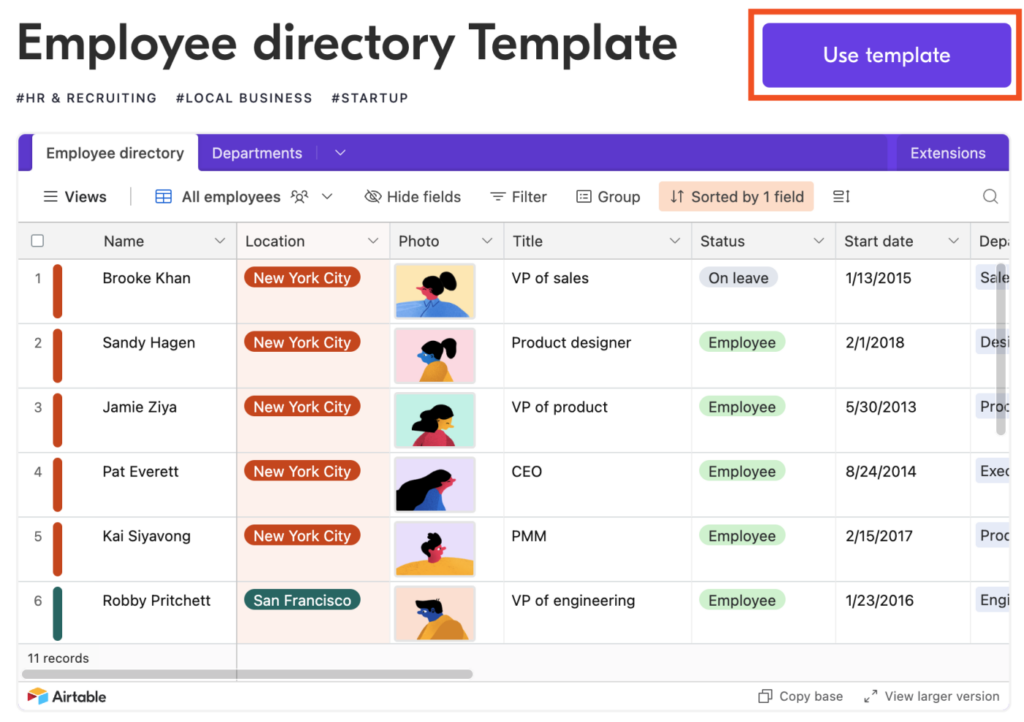The image size is (1024, 722).
Task: Click New York City tag in Pat Everett row
Action: click(302, 471)
